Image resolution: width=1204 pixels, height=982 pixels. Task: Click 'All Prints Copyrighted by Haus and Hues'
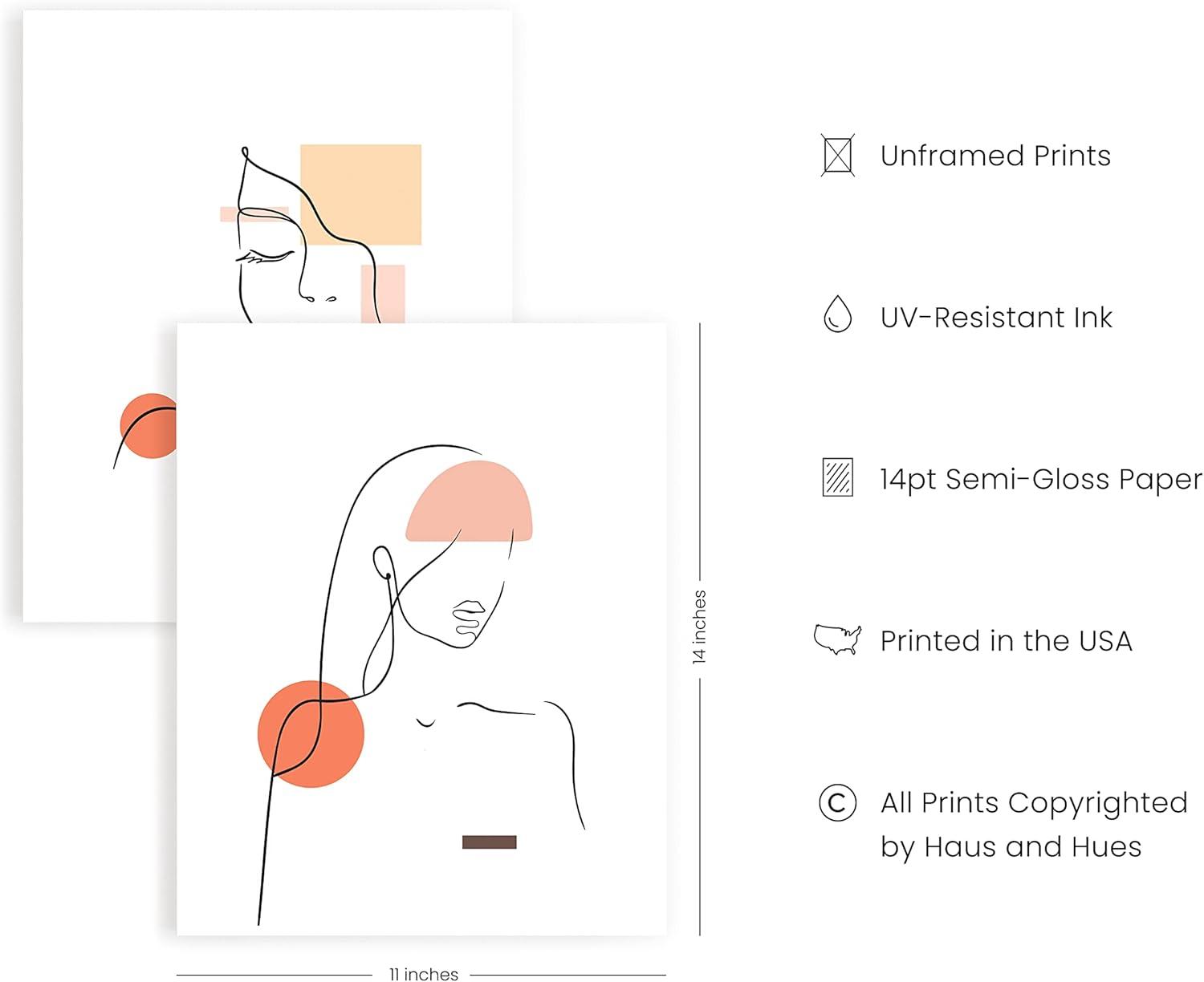pos(1034,824)
